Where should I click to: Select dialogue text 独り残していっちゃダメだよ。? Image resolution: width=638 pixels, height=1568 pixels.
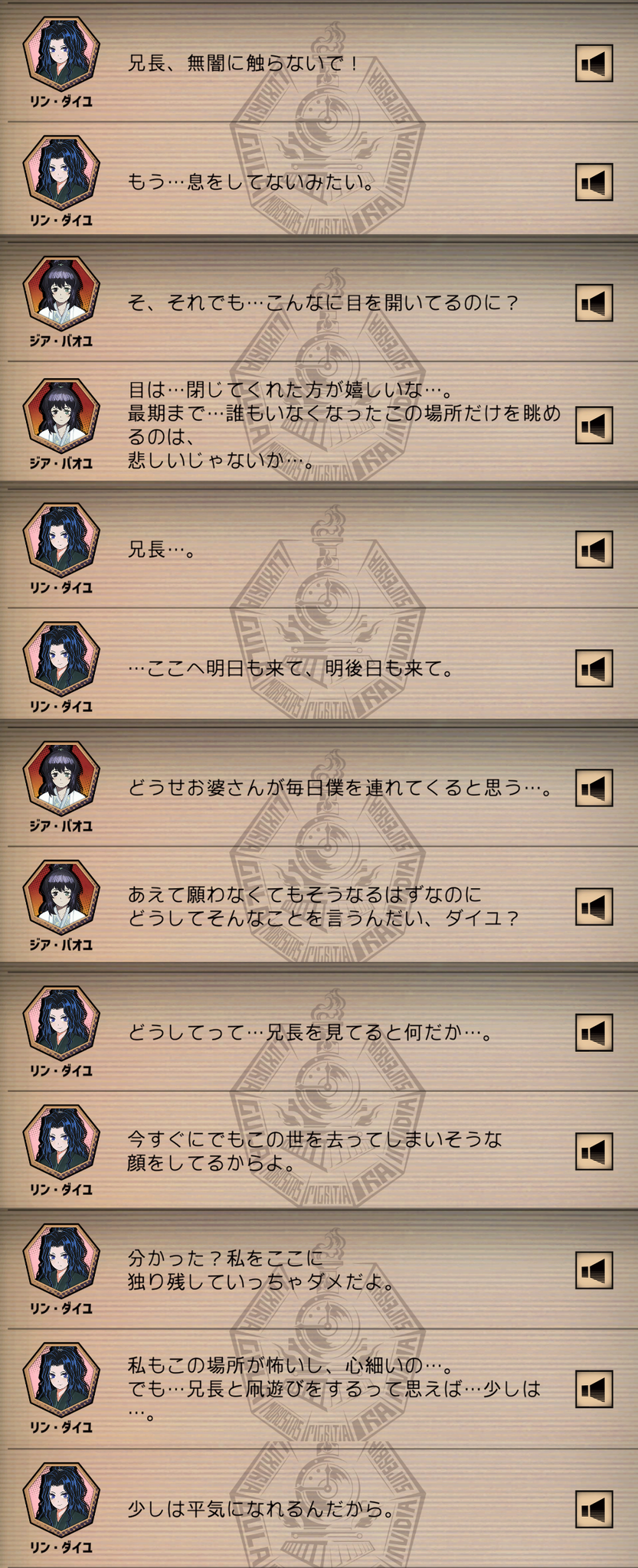261,1282
